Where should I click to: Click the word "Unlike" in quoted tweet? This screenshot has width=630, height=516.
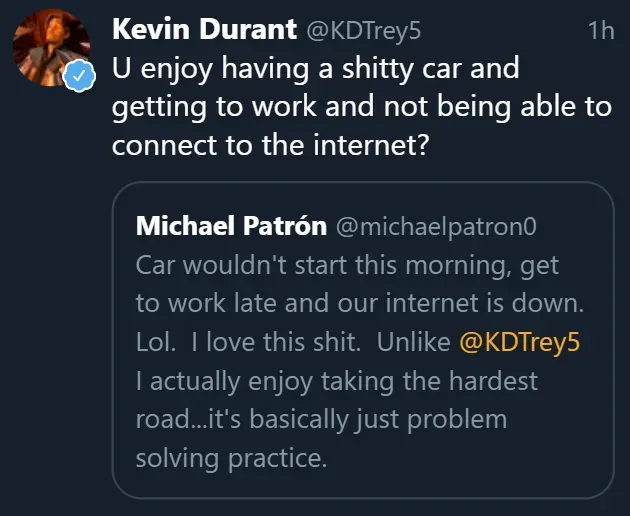pyautogui.click(x=413, y=342)
